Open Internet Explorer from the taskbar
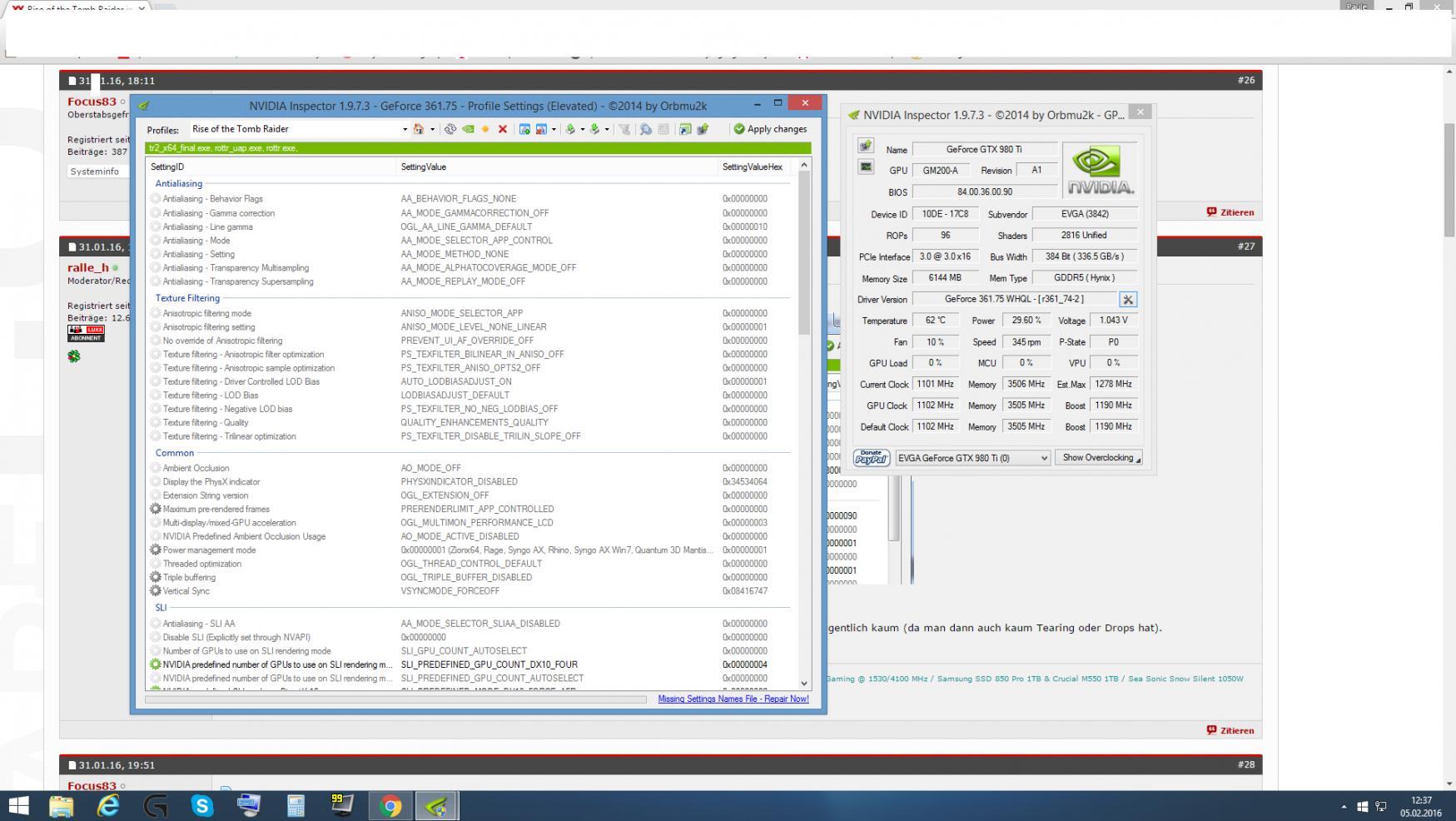 pos(108,805)
